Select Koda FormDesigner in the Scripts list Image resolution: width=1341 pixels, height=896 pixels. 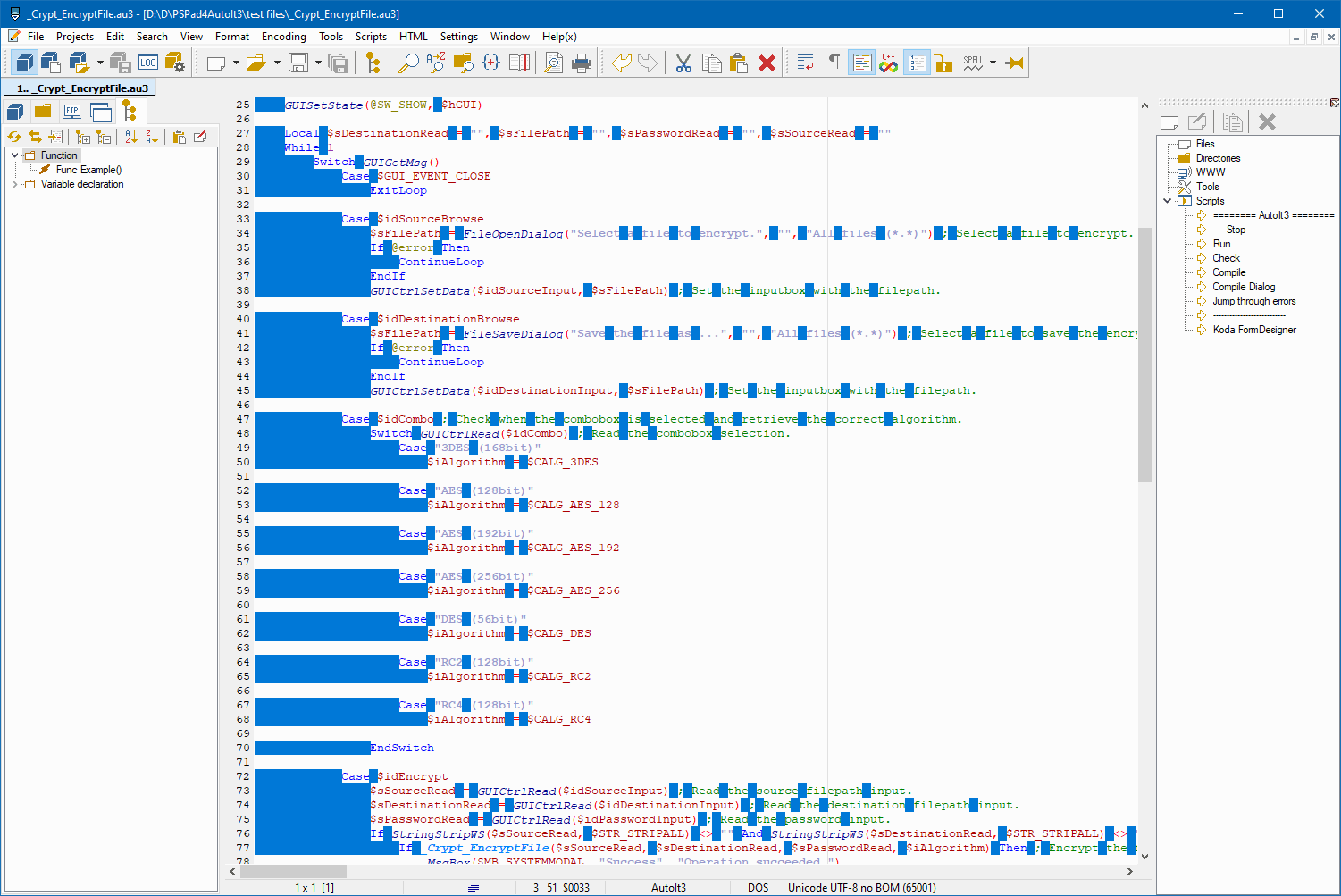pos(1253,330)
